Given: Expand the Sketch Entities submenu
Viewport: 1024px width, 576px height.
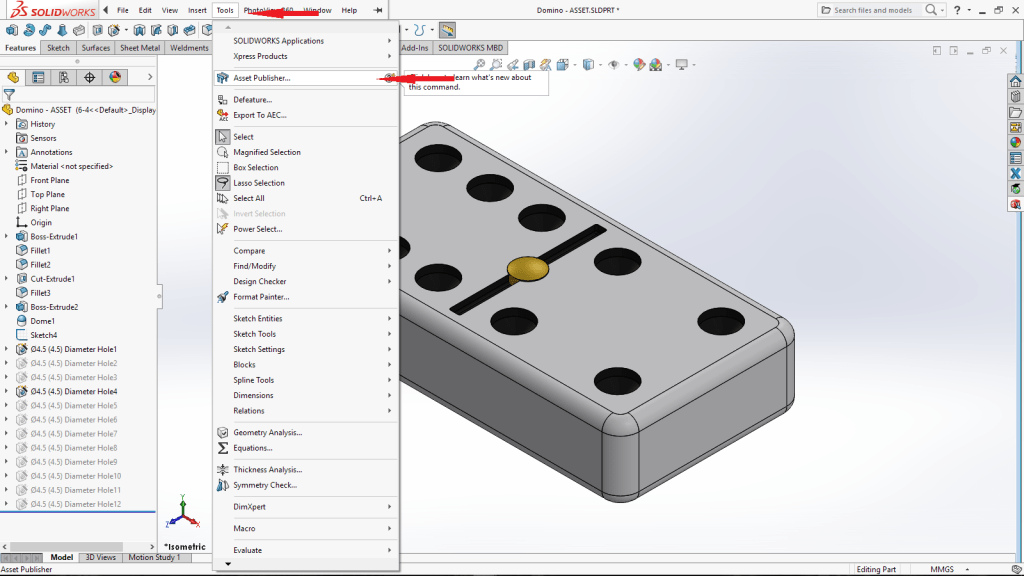Looking at the screenshot, I should pyautogui.click(x=258, y=319).
